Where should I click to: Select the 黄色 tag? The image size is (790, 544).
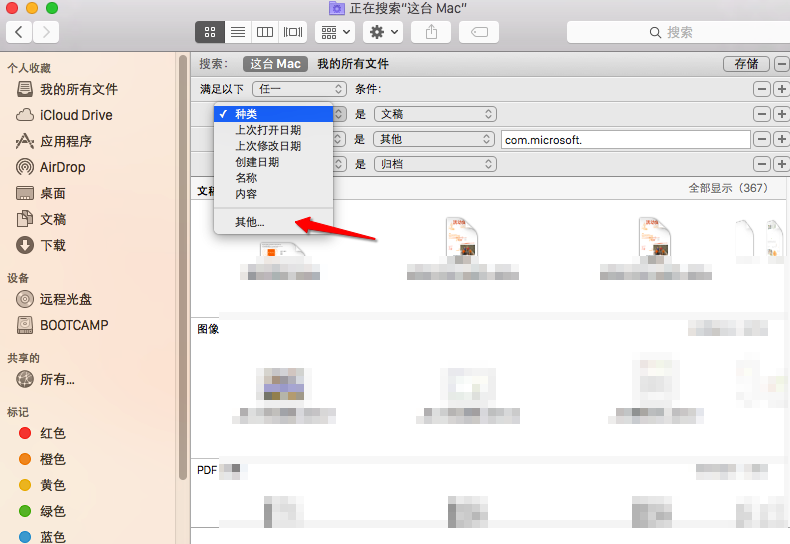tap(42, 485)
